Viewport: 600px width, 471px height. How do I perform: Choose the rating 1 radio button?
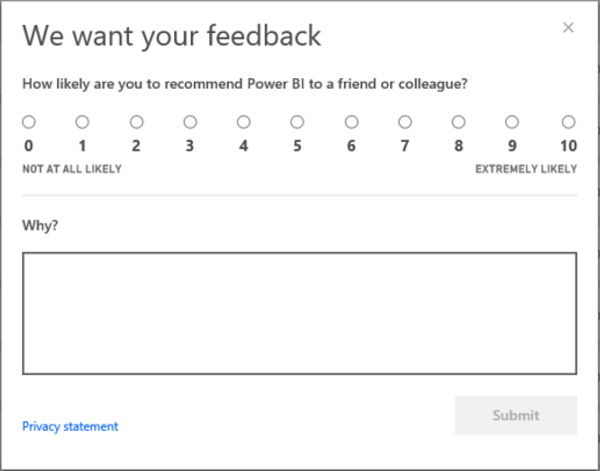coord(82,122)
